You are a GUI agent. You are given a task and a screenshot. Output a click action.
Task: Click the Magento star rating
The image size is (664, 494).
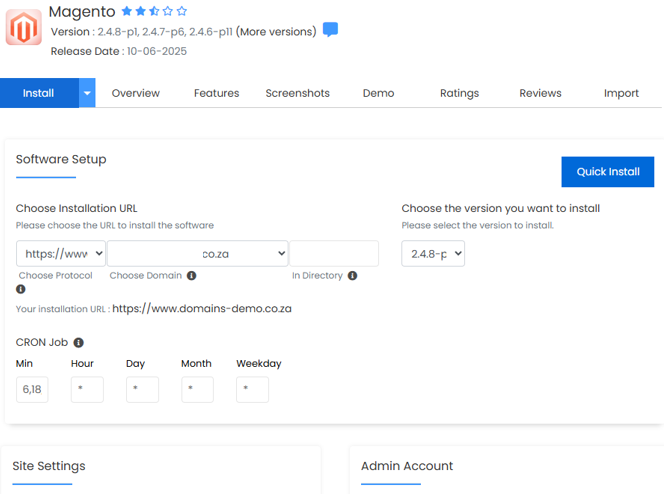pyautogui.click(x=154, y=11)
